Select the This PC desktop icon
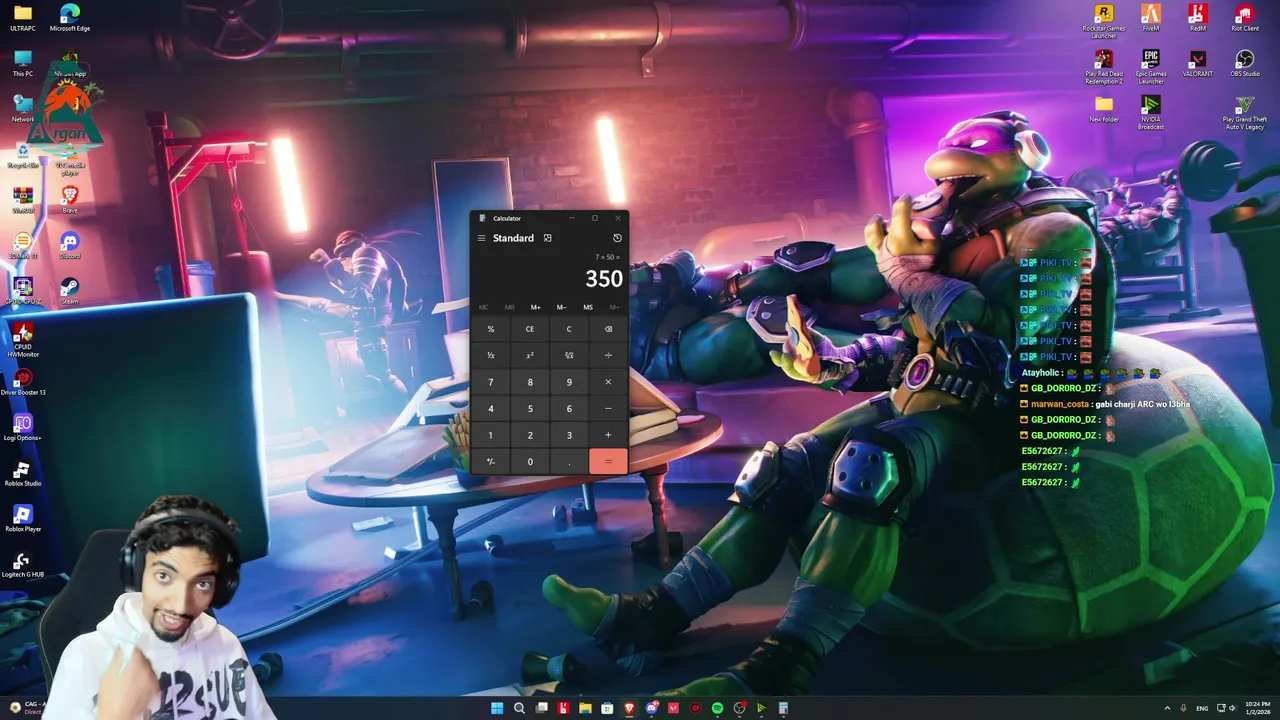 click(22, 63)
